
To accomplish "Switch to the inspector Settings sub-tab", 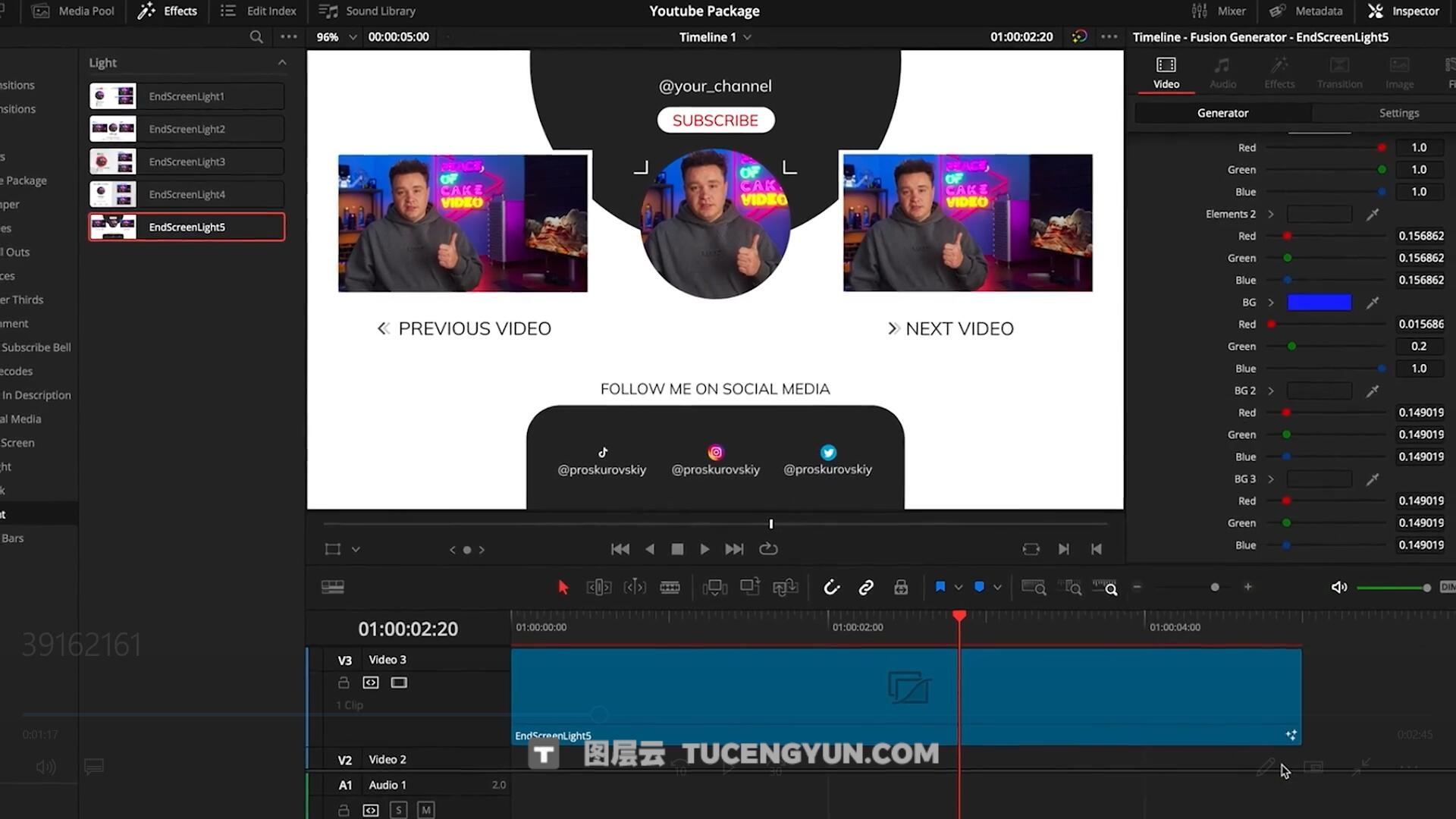I will (x=1398, y=113).
